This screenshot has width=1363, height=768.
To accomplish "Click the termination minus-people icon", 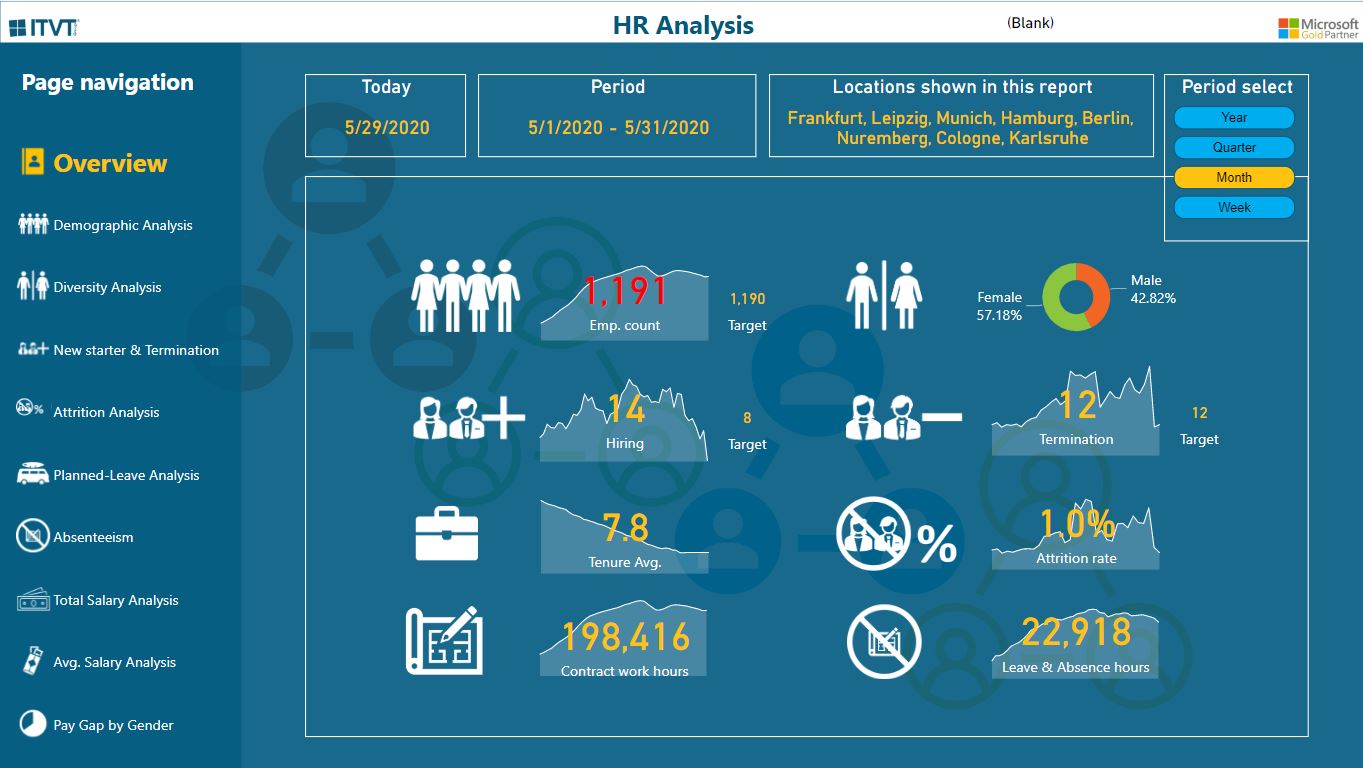I will point(904,416).
